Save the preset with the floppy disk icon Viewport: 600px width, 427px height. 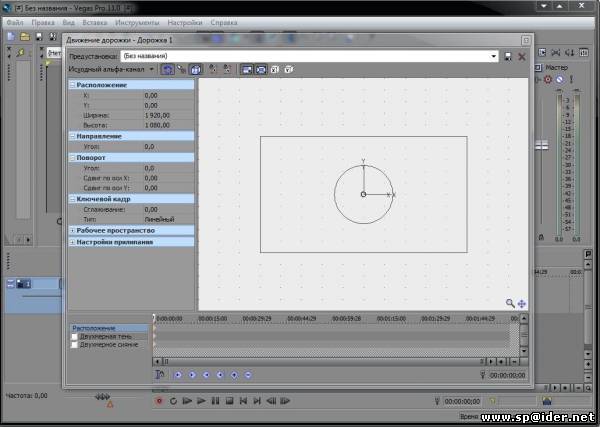507,56
